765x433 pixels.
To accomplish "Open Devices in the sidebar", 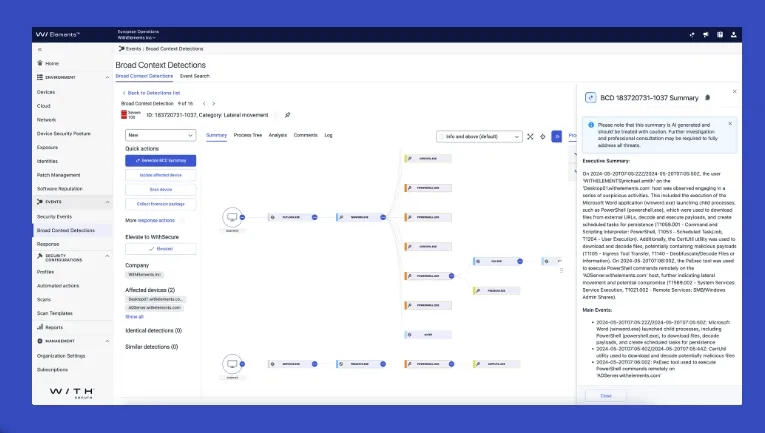I will (x=46, y=92).
